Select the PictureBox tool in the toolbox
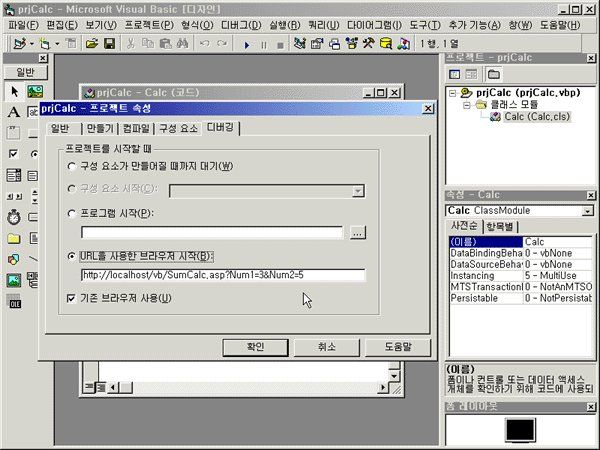The width and height of the screenshot is (600, 450). click(x=35, y=91)
